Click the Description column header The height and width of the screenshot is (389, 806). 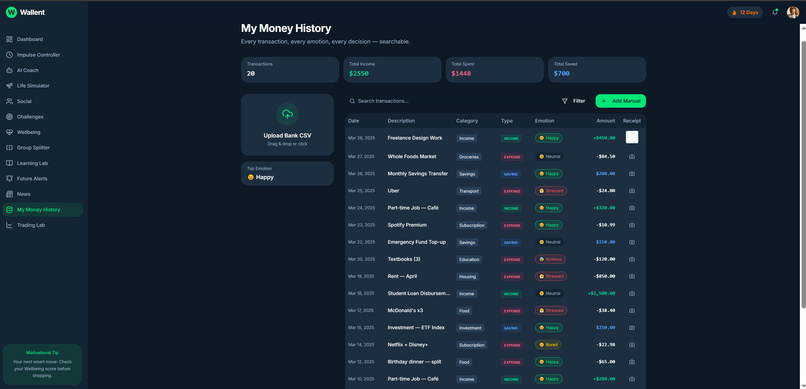(x=401, y=121)
